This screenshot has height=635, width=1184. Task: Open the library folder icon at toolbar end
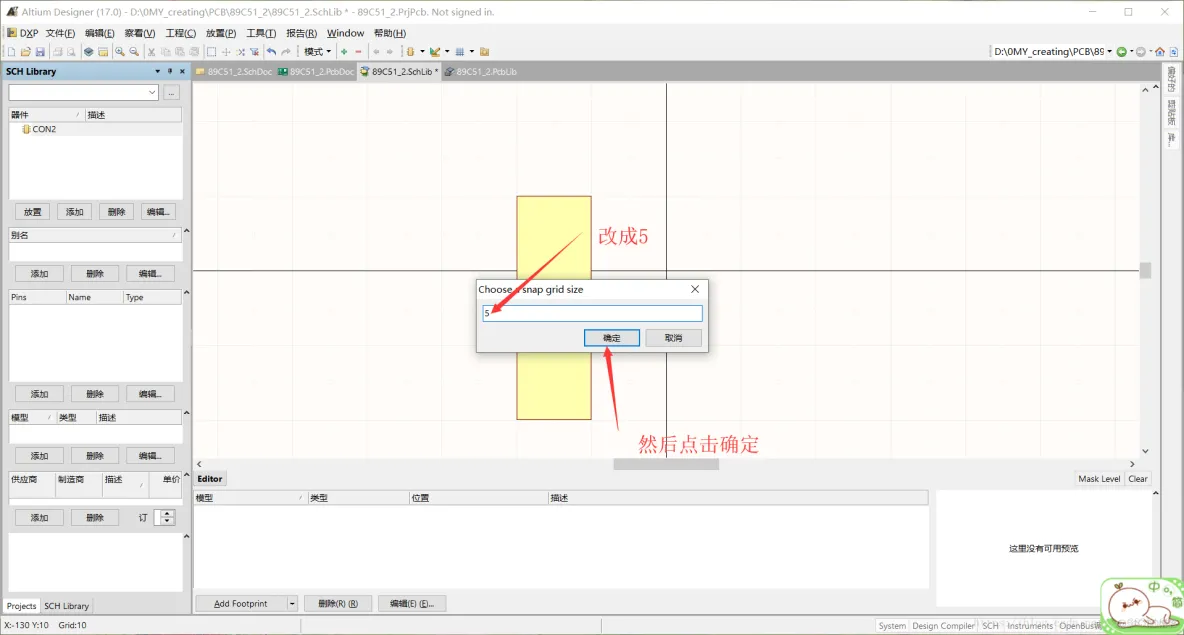(485, 52)
